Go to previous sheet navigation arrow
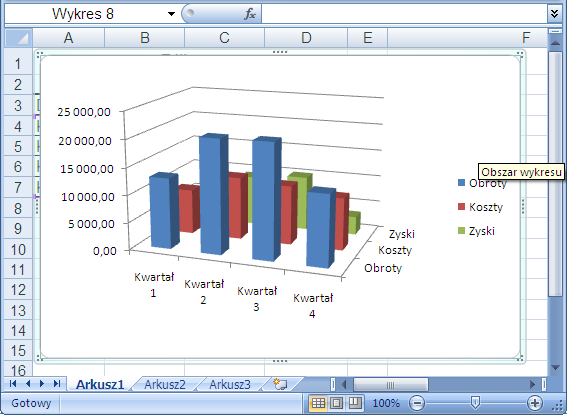Image resolution: width=567 pixels, height=415 pixels. 28,384
